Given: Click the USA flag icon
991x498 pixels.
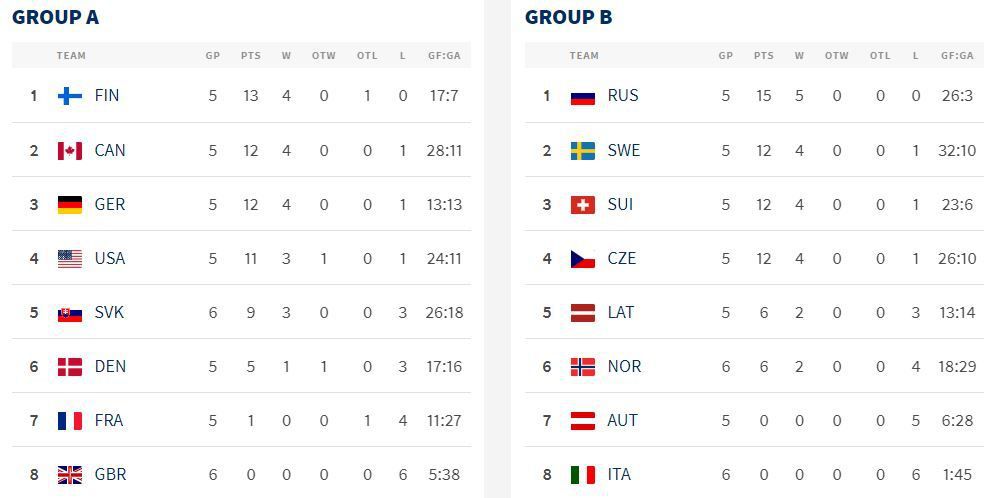Looking at the screenshot, I should [69, 258].
